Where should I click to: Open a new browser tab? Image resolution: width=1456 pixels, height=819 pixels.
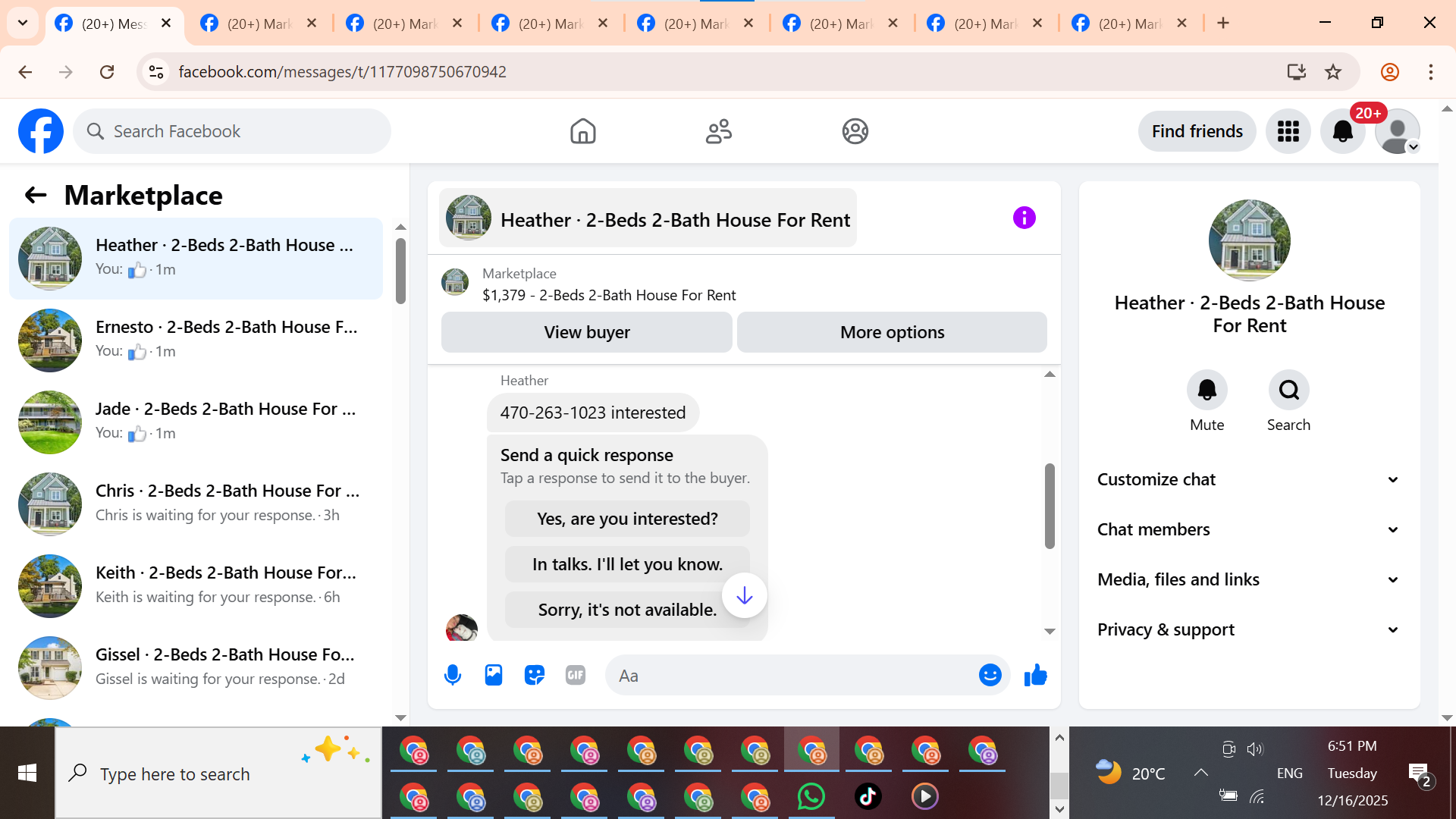pos(1222,23)
